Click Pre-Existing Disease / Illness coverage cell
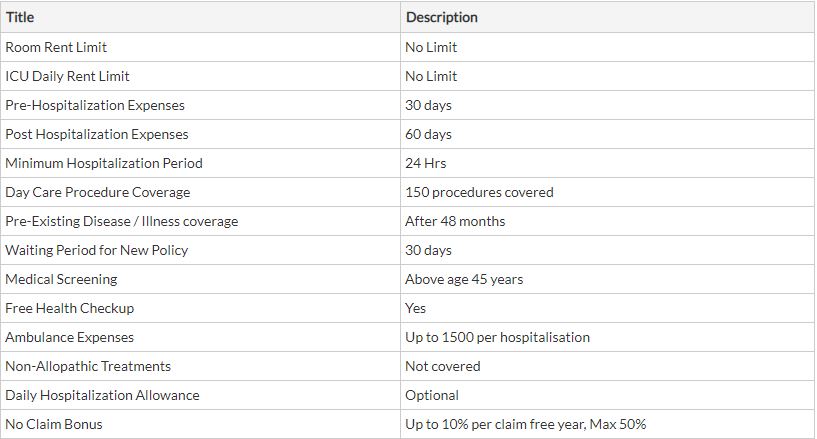817x439 pixels. [x=201, y=221]
